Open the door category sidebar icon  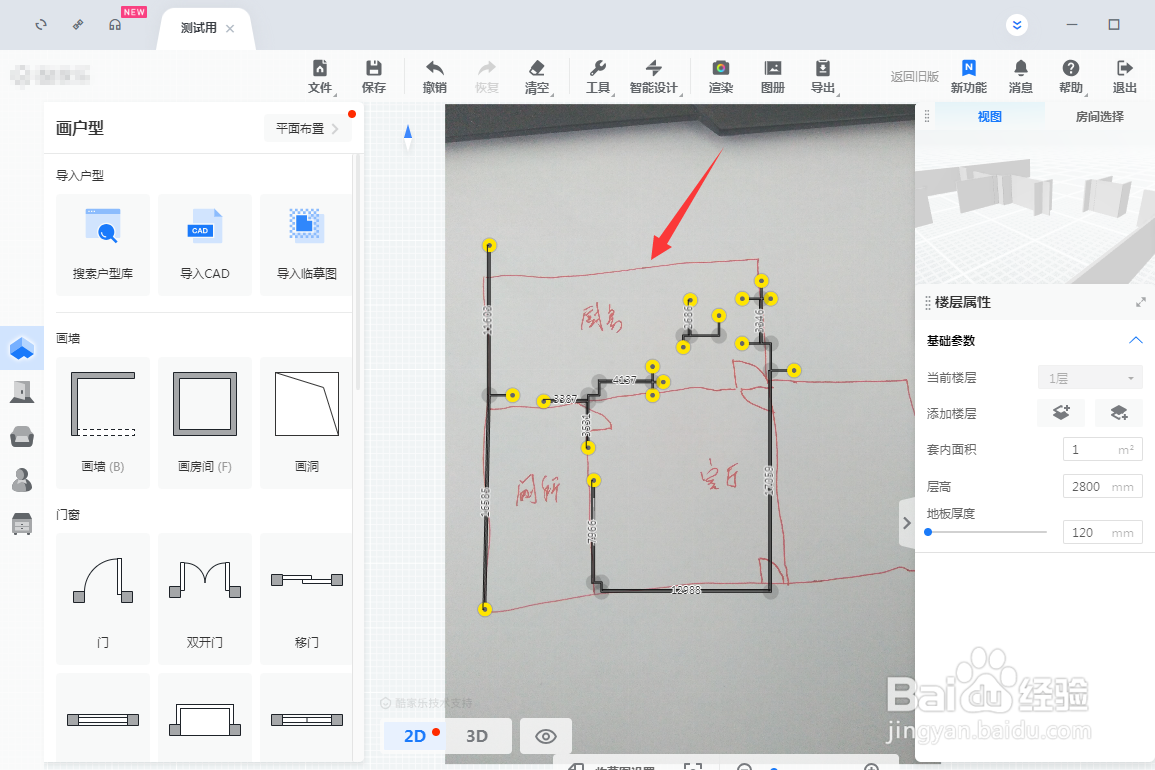click(x=22, y=392)
